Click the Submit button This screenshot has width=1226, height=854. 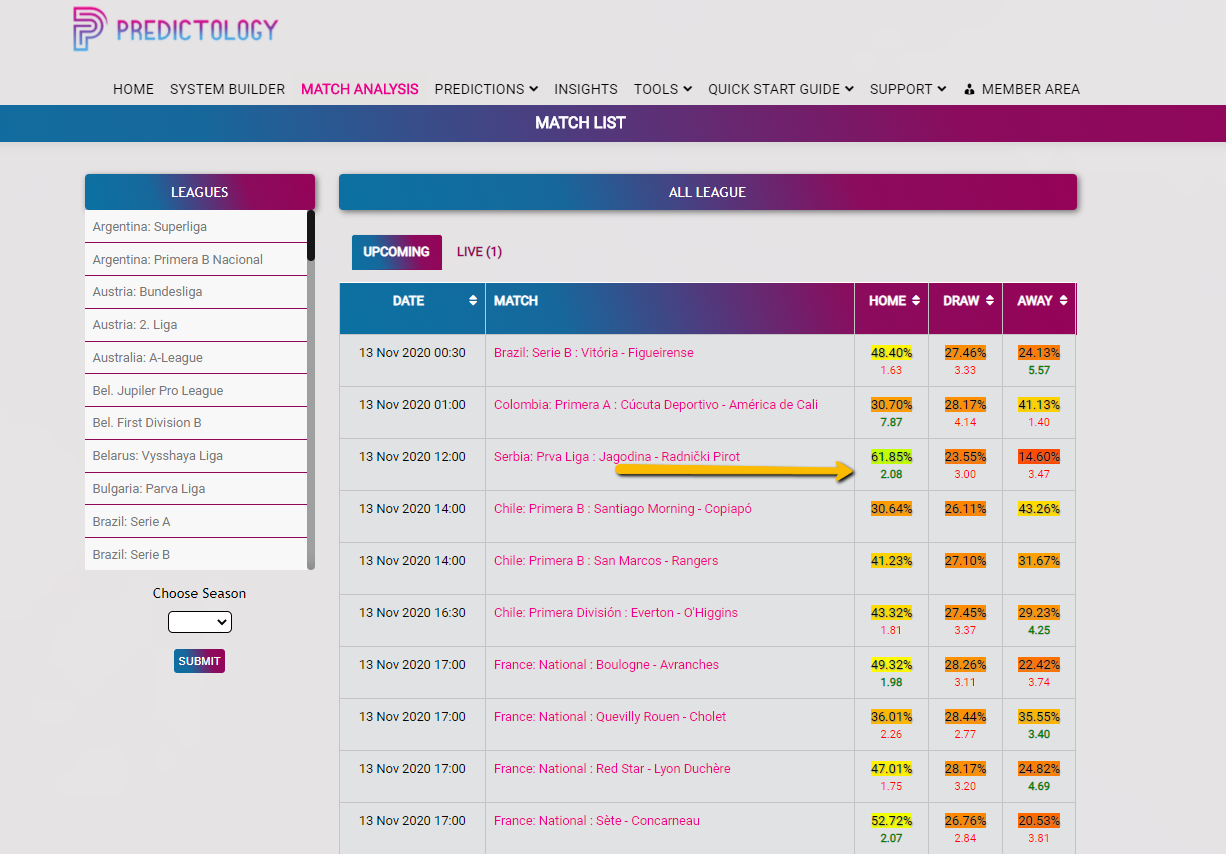coord(199,661)
